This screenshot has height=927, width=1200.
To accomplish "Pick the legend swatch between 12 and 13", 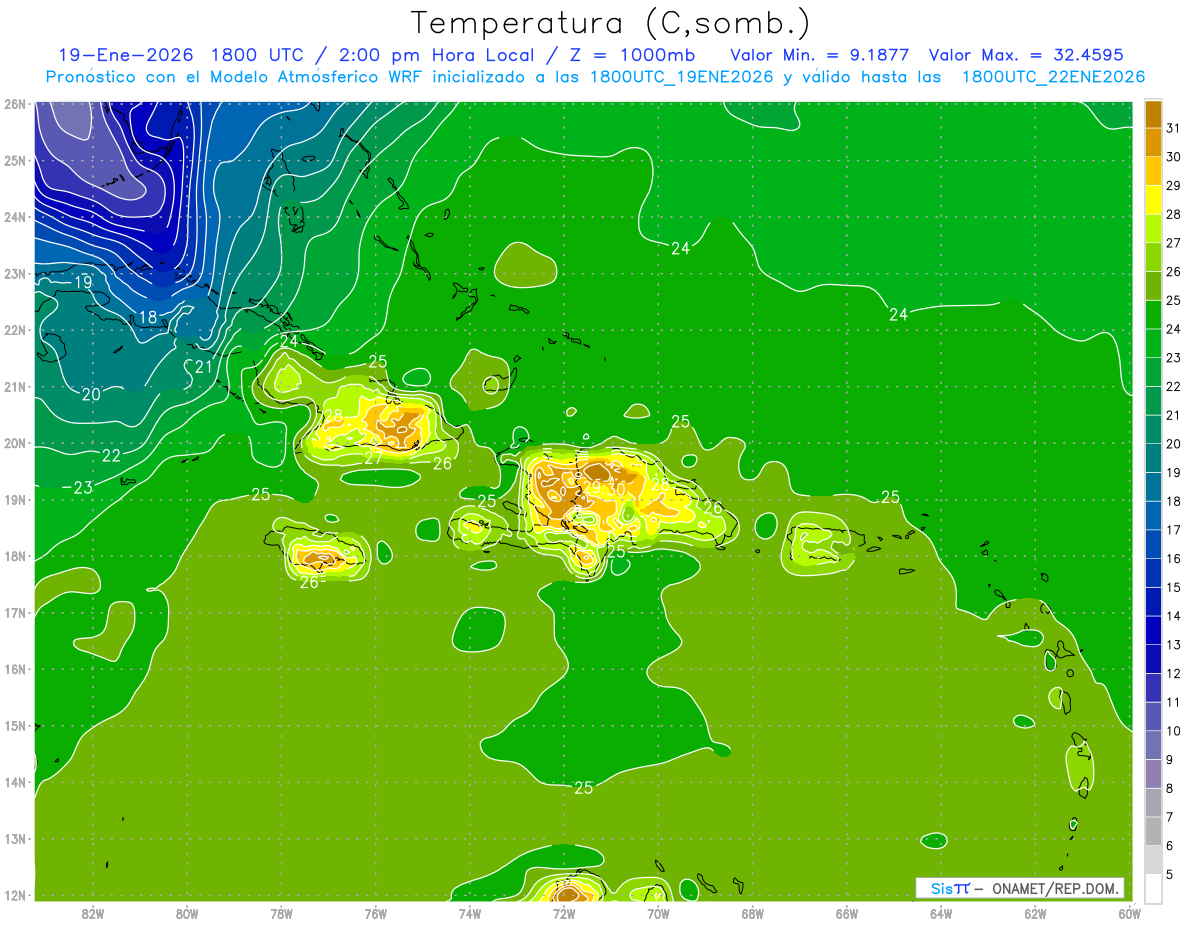I will (x=1153, y=659).
